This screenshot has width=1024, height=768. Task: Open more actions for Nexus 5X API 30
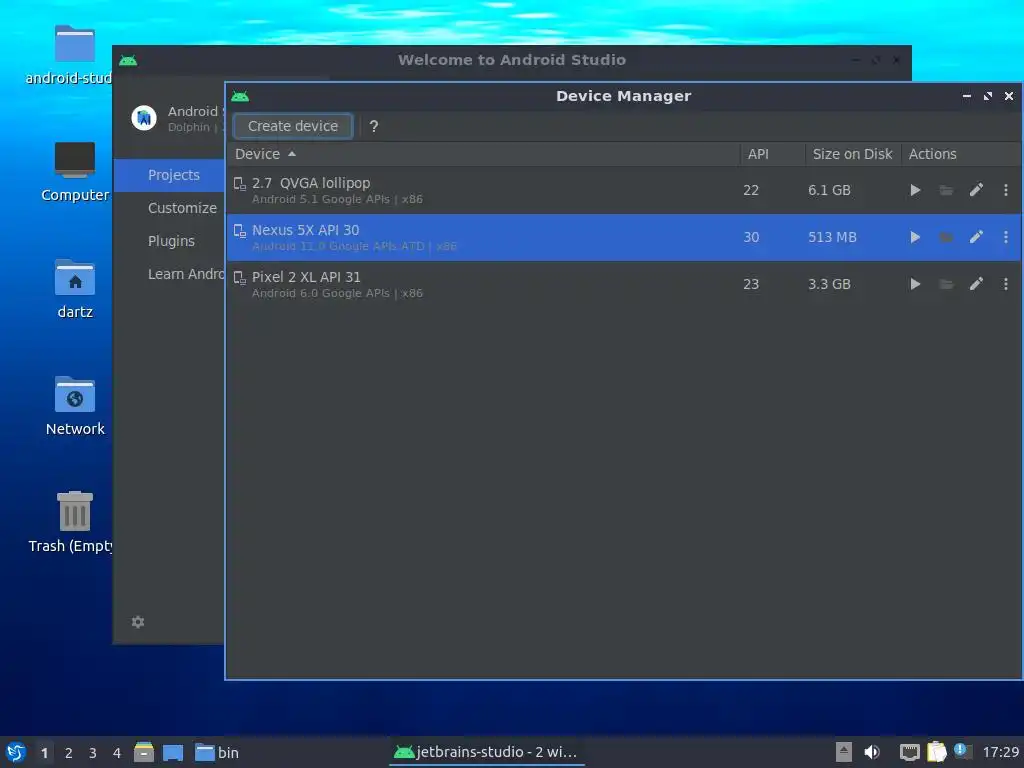coord(1006,237)
